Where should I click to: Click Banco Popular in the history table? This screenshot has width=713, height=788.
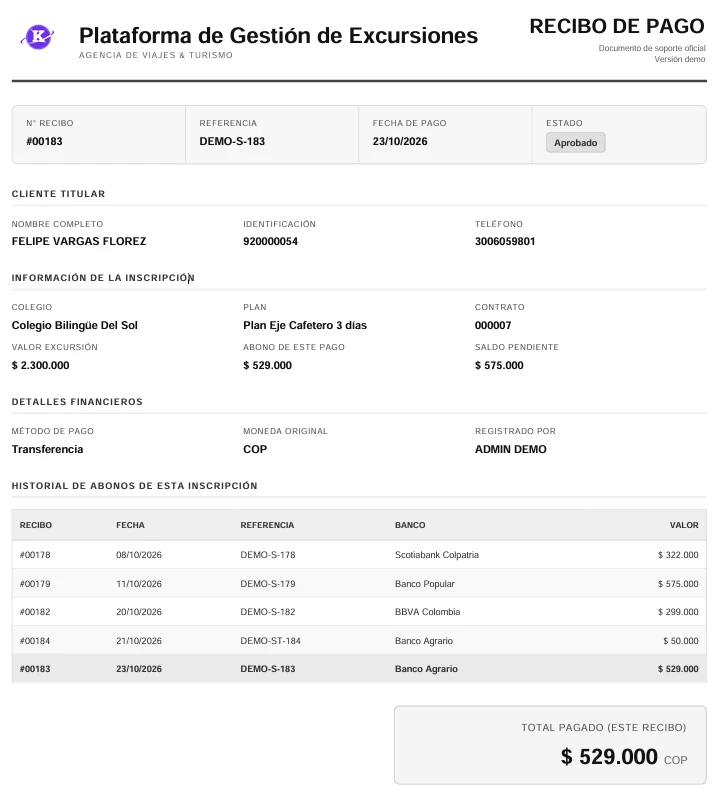[x=425, y=584]
